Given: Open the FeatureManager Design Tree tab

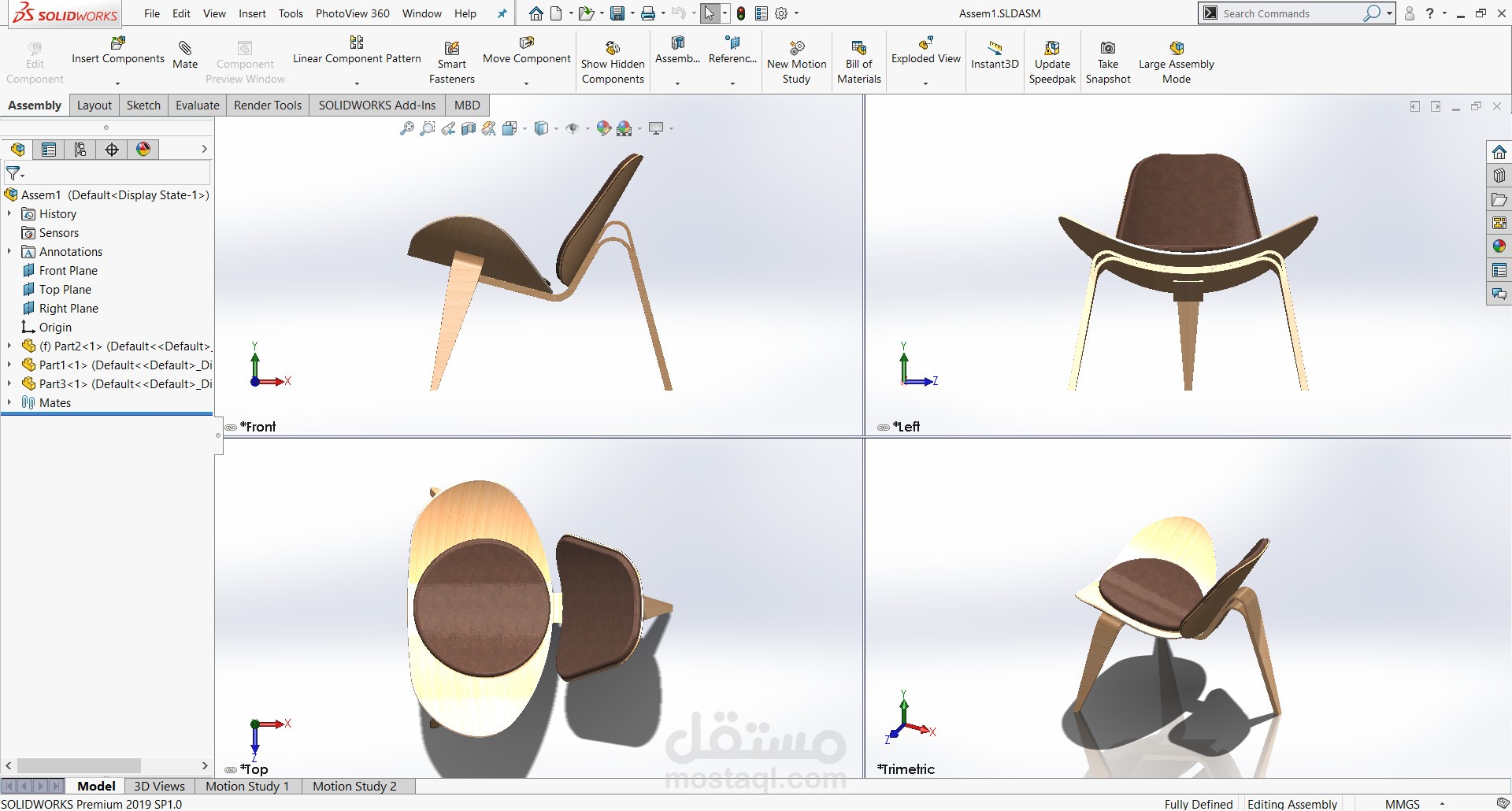Looking at the screenshot, I should [x=17, y=150].
